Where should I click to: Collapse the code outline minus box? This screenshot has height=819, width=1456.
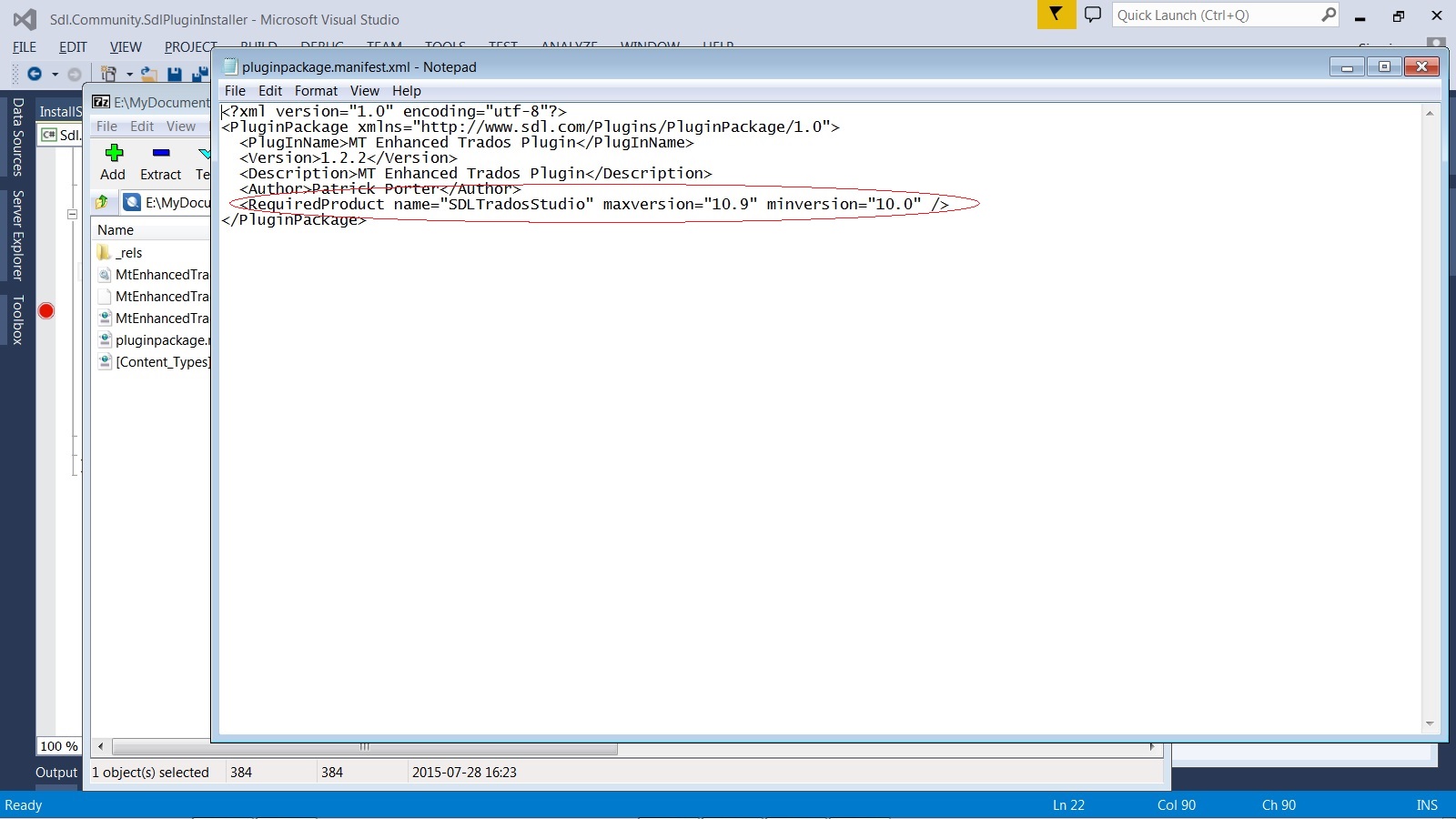[73, 215]
